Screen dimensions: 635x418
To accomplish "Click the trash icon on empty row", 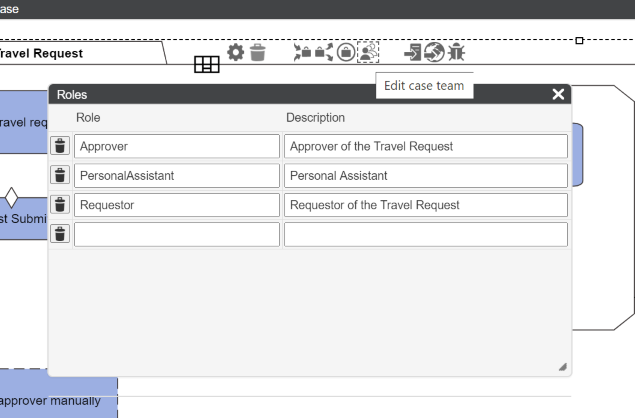I will [x=60, y=234].
